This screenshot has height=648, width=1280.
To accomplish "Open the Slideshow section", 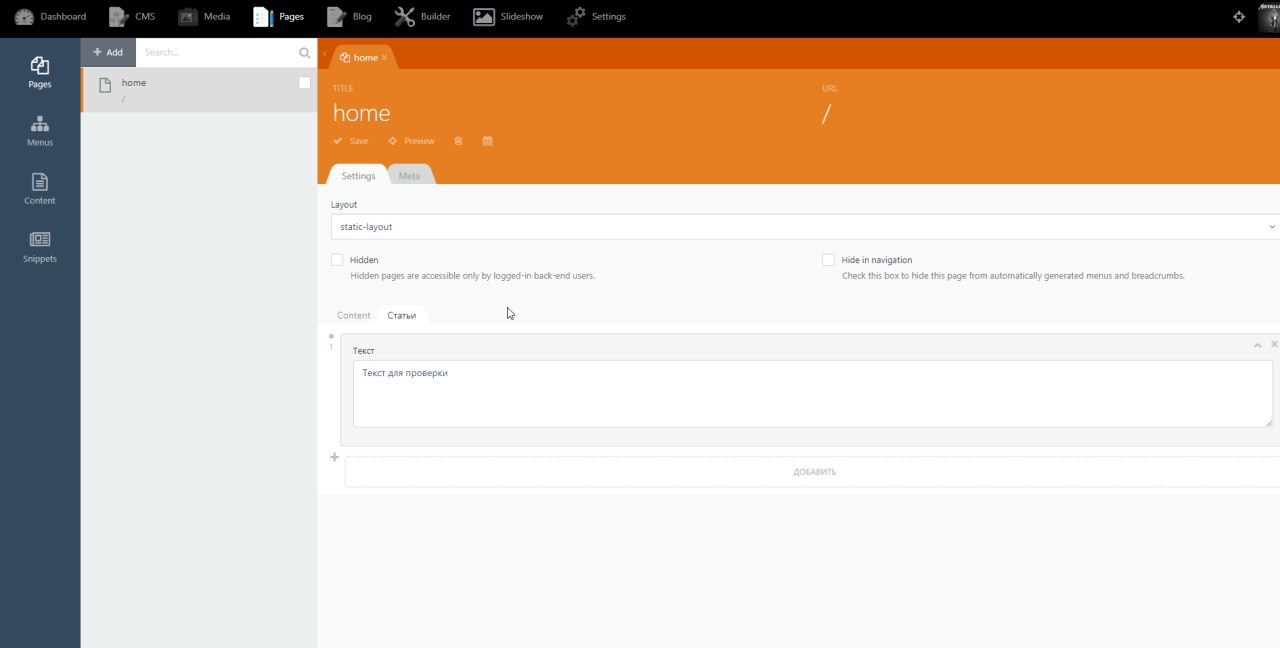I will coord(508,17).
